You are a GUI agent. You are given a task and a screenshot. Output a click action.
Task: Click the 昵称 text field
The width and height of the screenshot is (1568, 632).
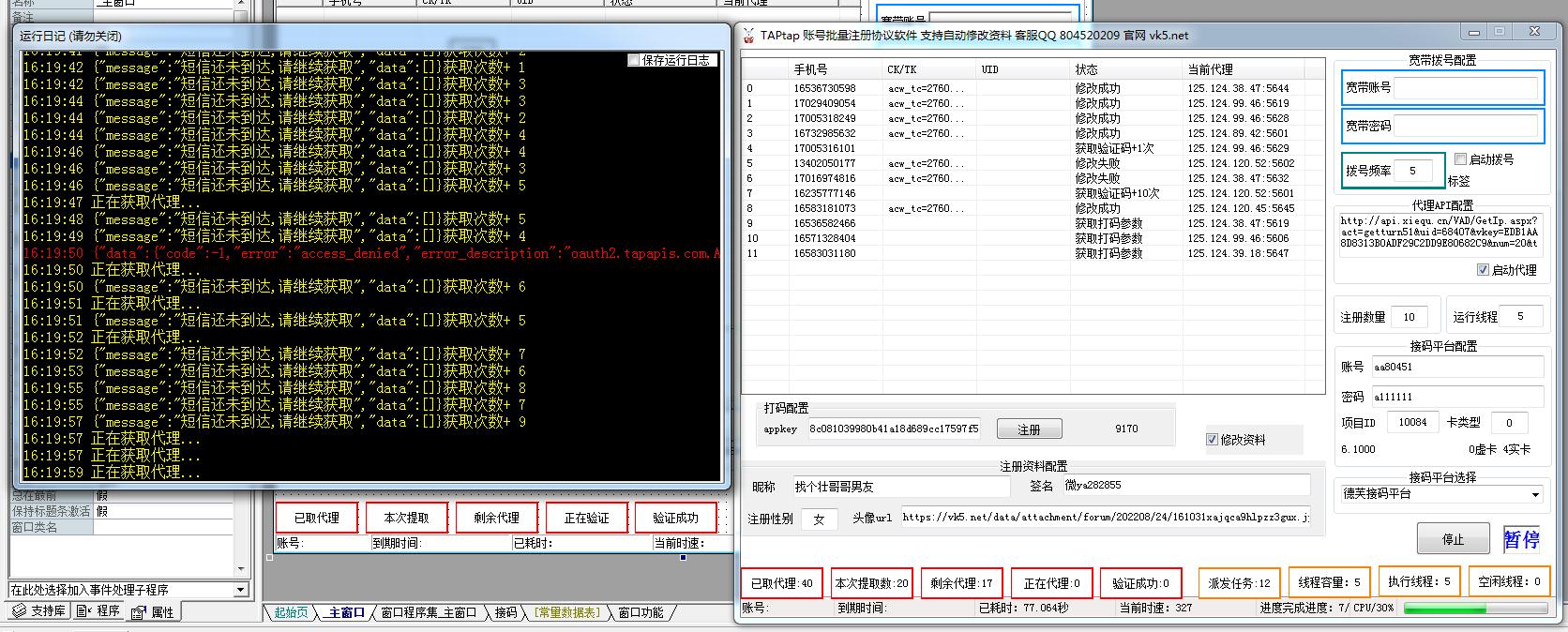tap(900, 487)
